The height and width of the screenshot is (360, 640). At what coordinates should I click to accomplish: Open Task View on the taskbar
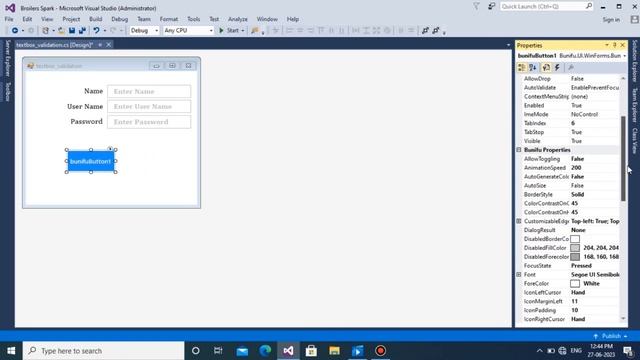coord(218,351)
